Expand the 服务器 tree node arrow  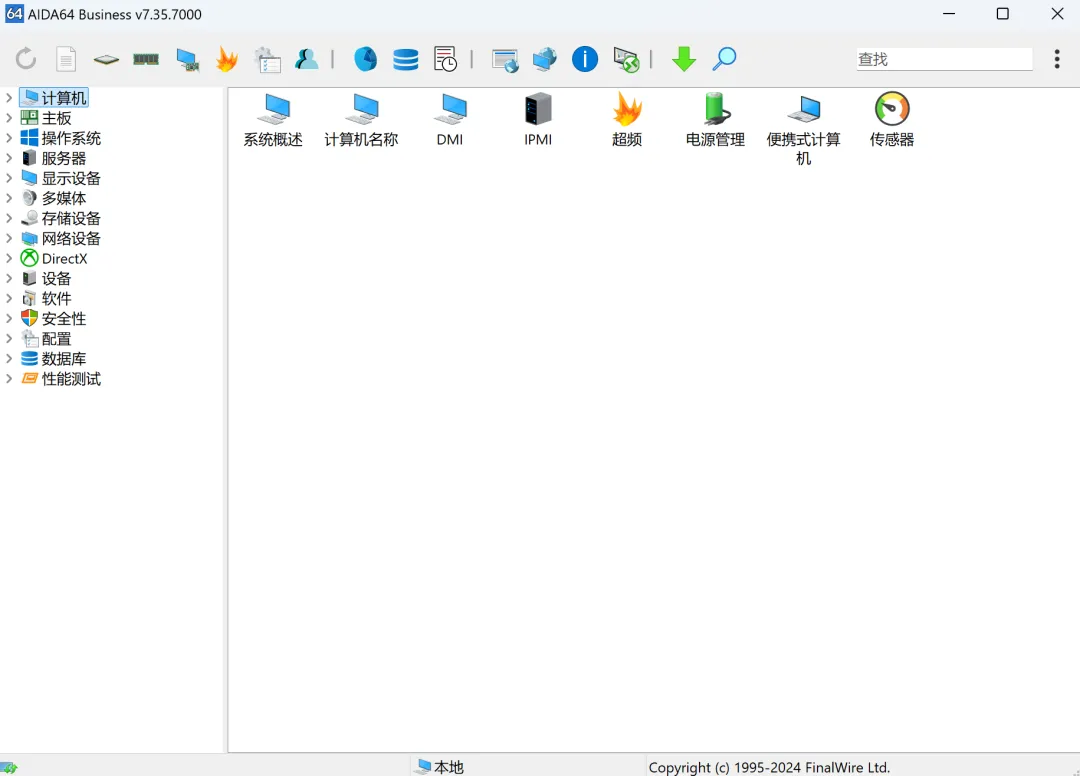pyautogui.click(x=9, y=158)
